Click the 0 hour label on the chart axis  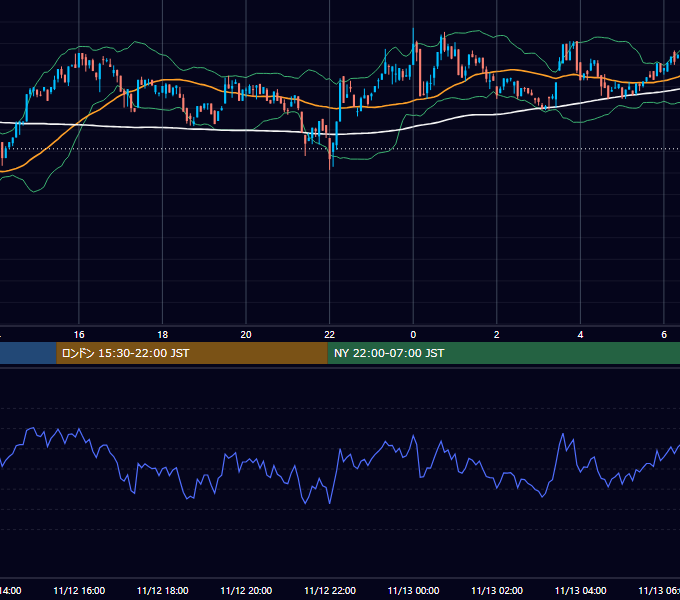pos(413,335)
